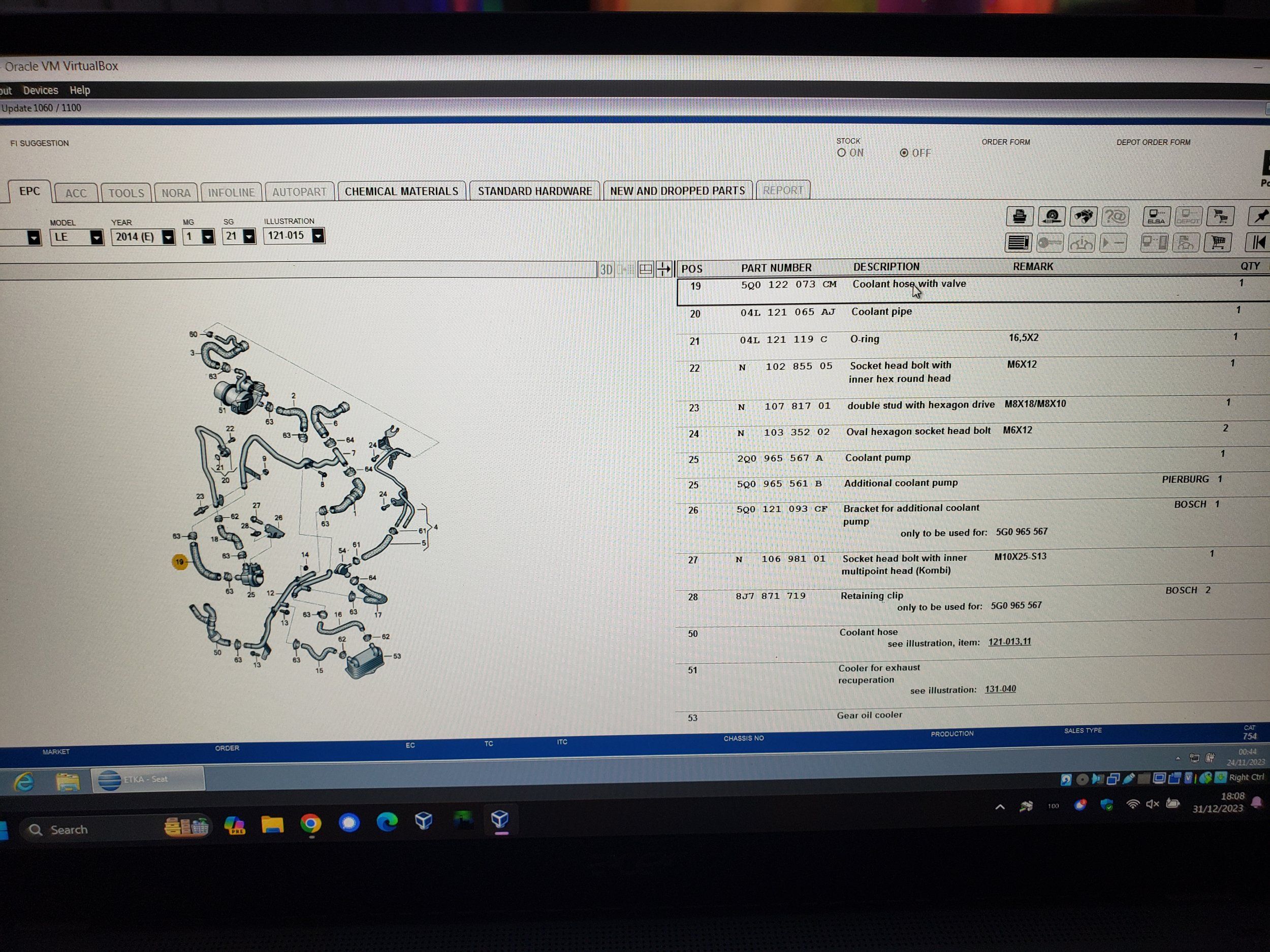Switch to the STANDARD HARDWARE tab
Screen dimensions: 1270x952
[534, 191]
